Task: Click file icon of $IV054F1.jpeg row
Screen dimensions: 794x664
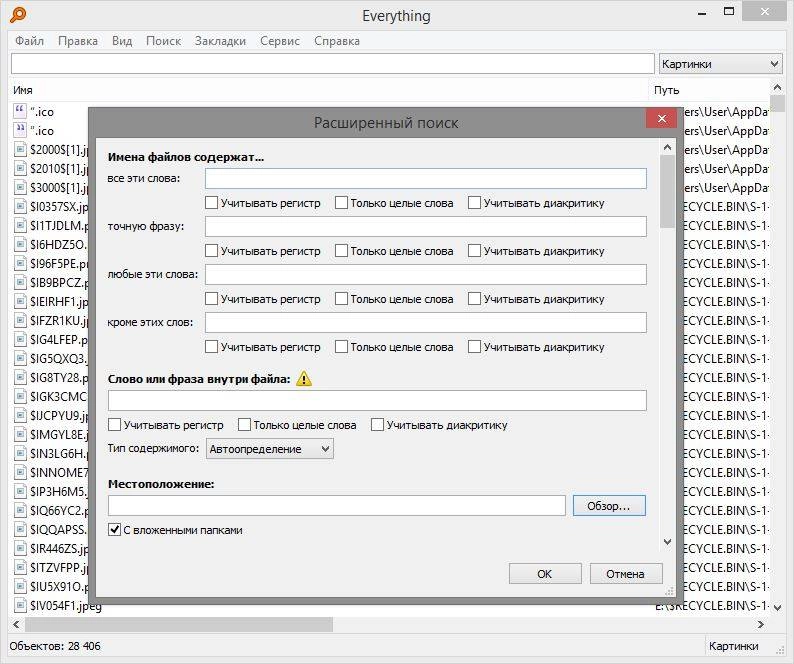Action: 20,605
